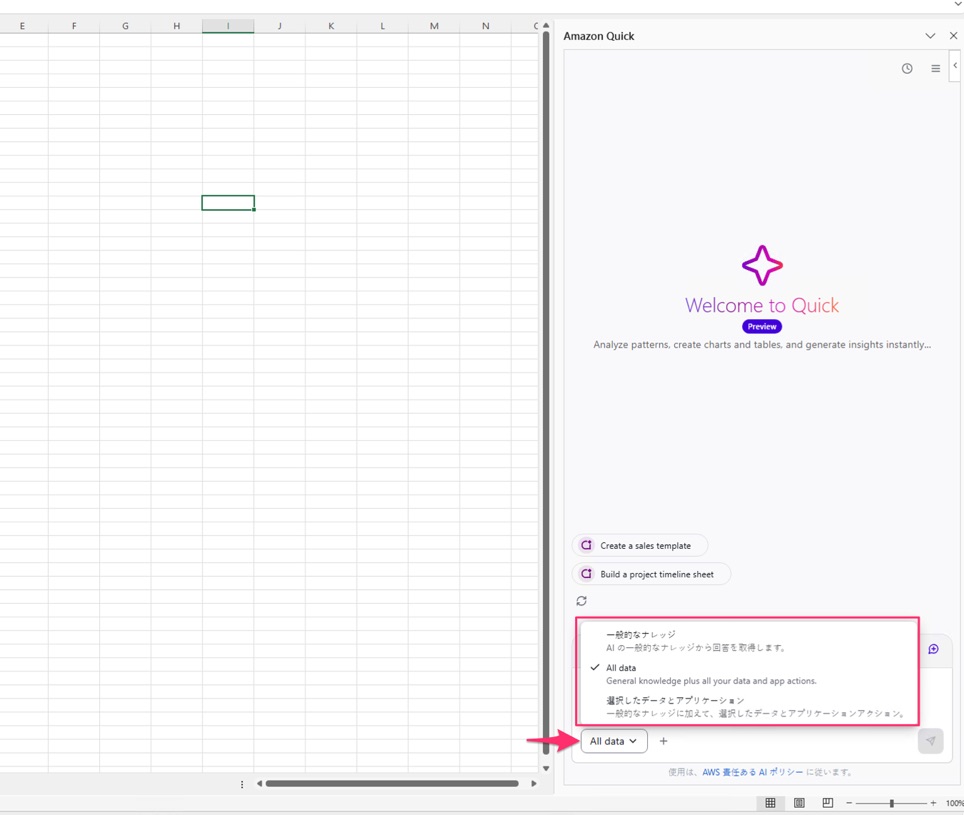Click the Welcome to Quick star logo
Viewport: 964px width, 815px height.
[762, 266]
